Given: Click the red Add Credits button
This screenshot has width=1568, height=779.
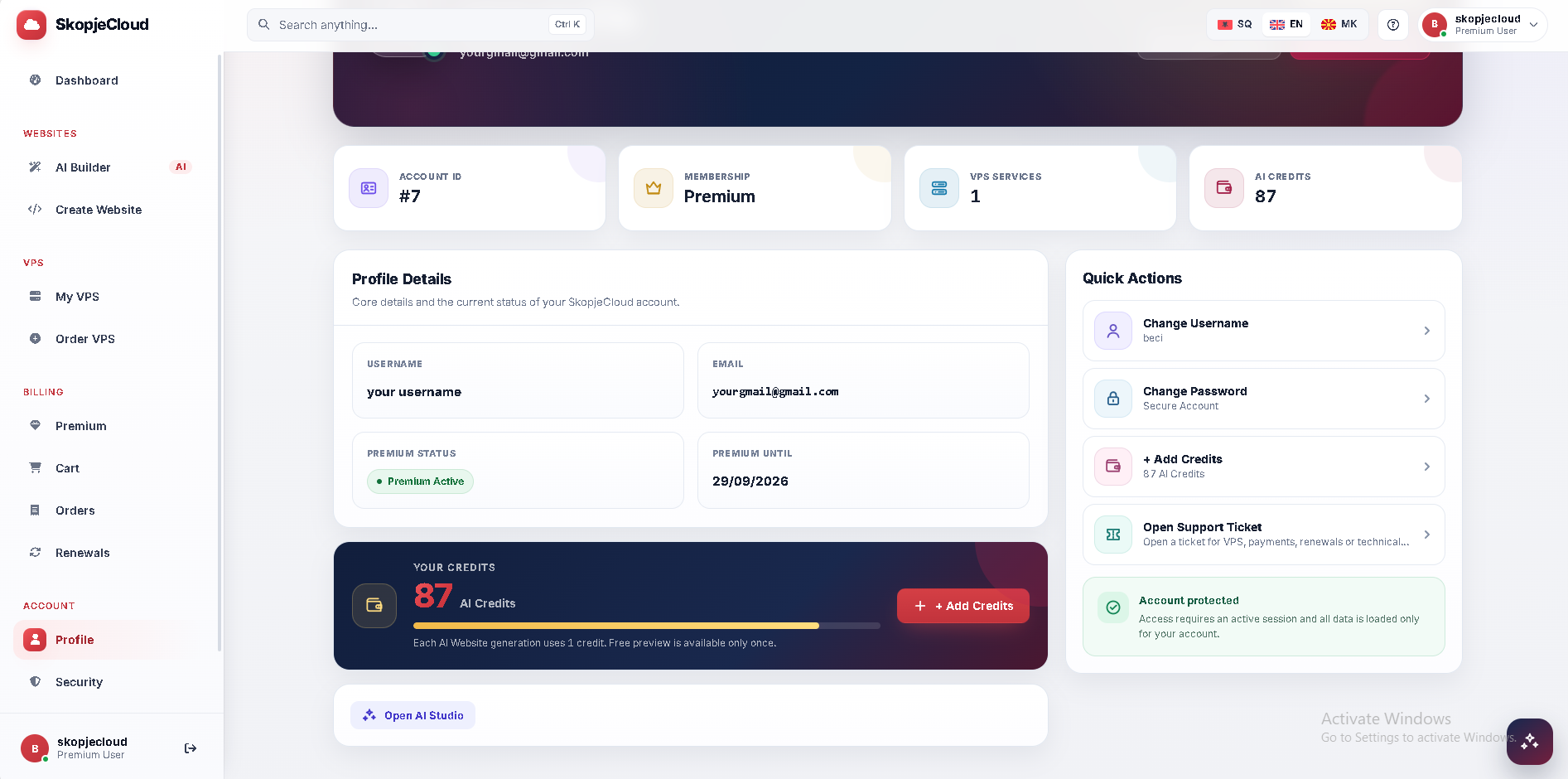Looking at the screenshot, I should (963, 606).
